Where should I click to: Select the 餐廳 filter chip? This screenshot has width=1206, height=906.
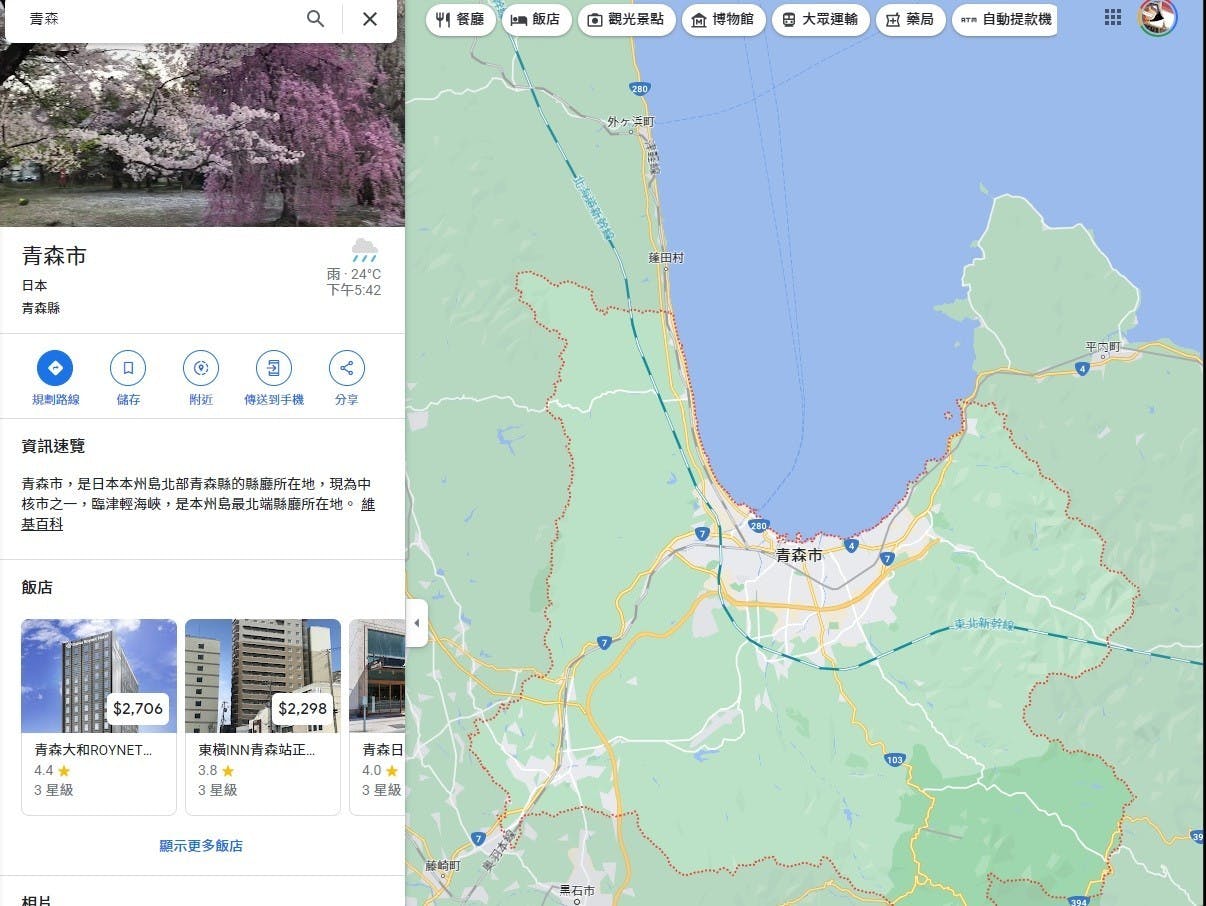coord(461,19)
